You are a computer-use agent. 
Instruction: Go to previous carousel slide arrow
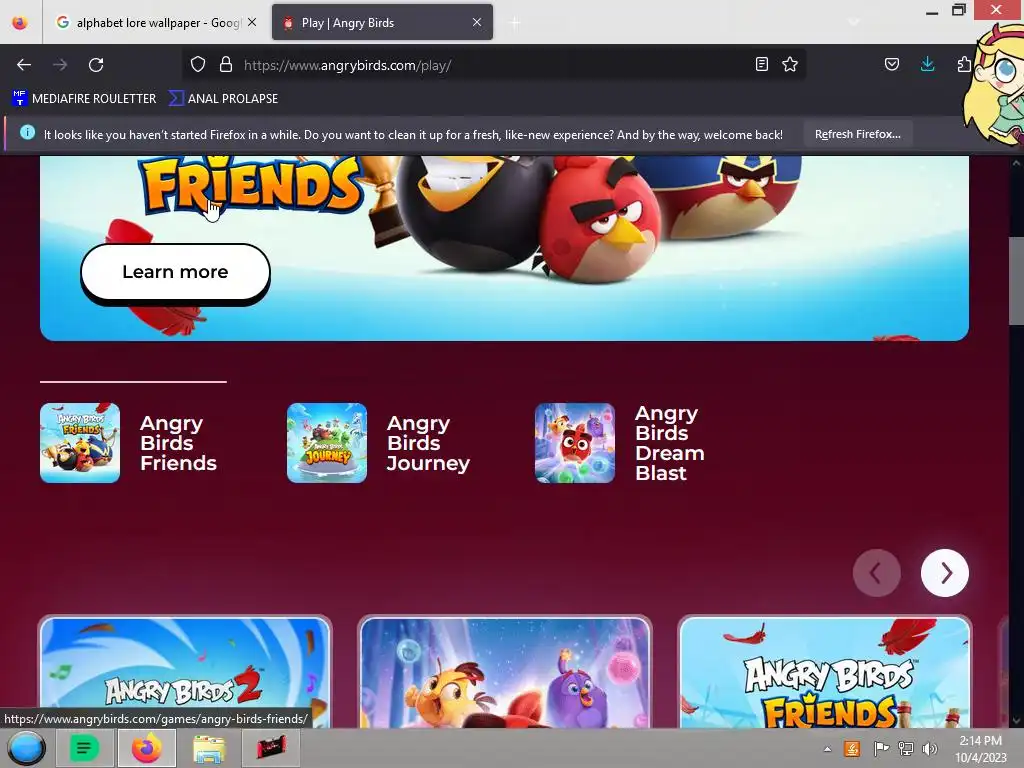[x=876, y=573]
